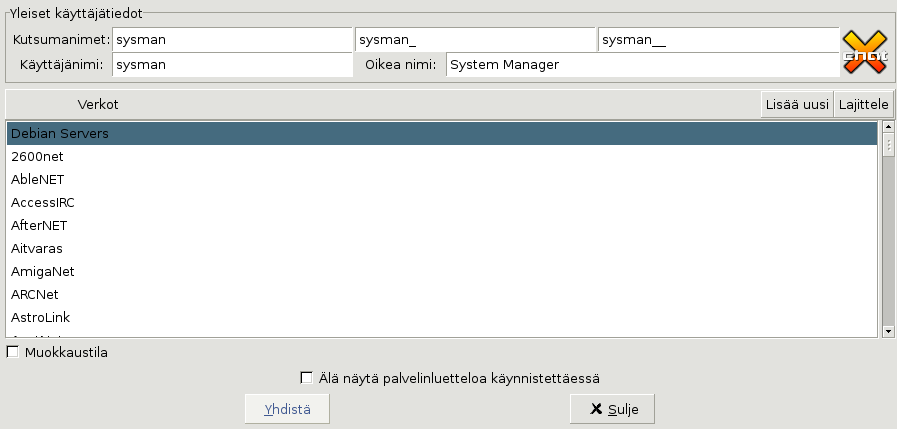Click the network list scrollbar thumb

pos(888,145)
